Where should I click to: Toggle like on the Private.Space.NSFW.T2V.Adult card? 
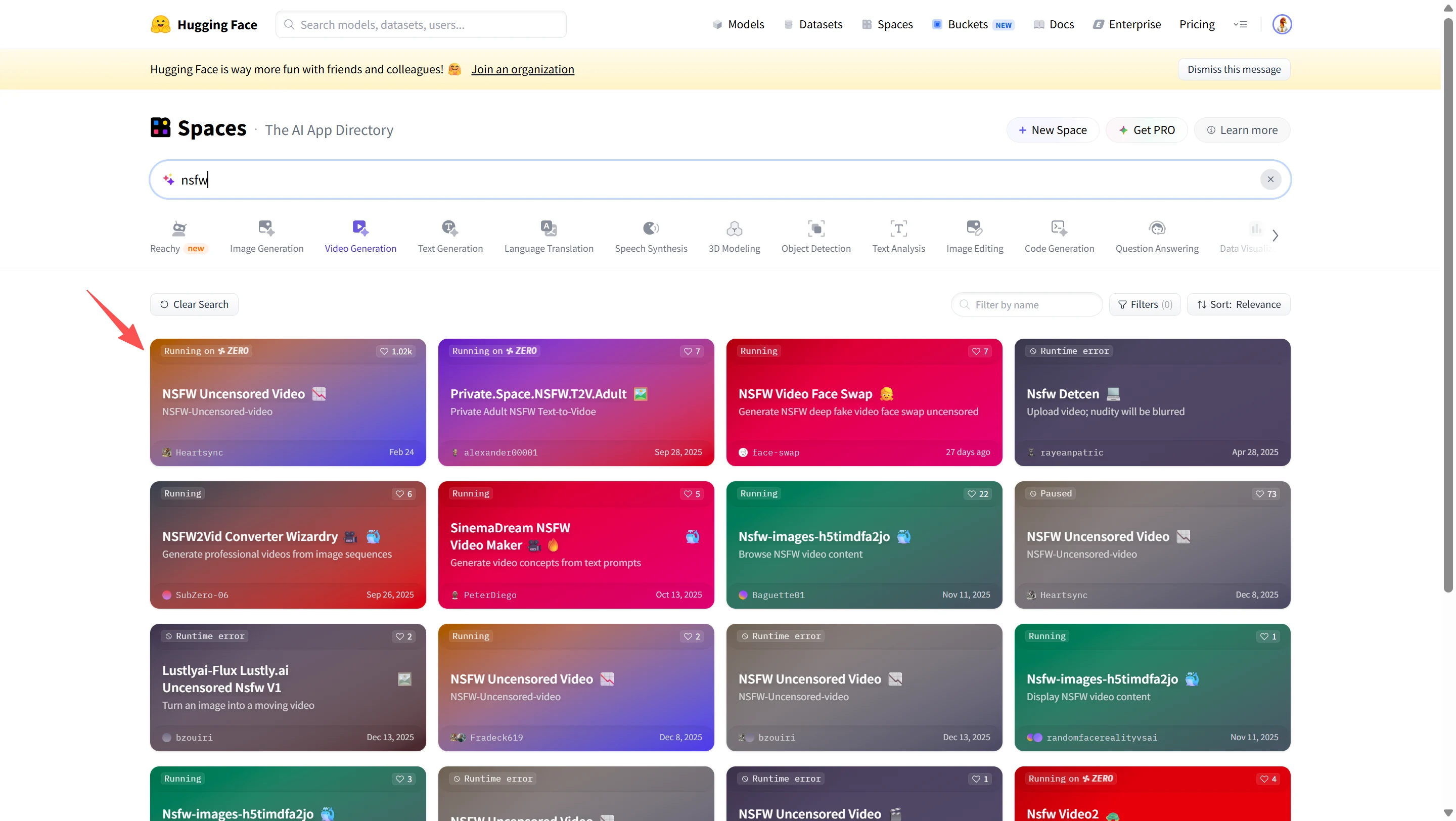(692, 351)
